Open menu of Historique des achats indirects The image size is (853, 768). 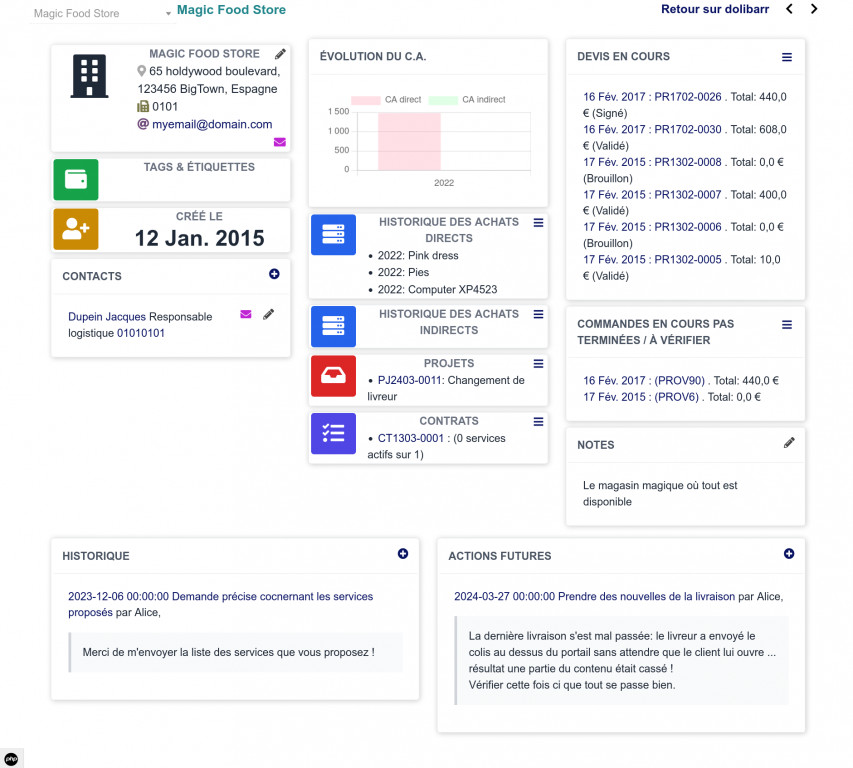point(538,314)
